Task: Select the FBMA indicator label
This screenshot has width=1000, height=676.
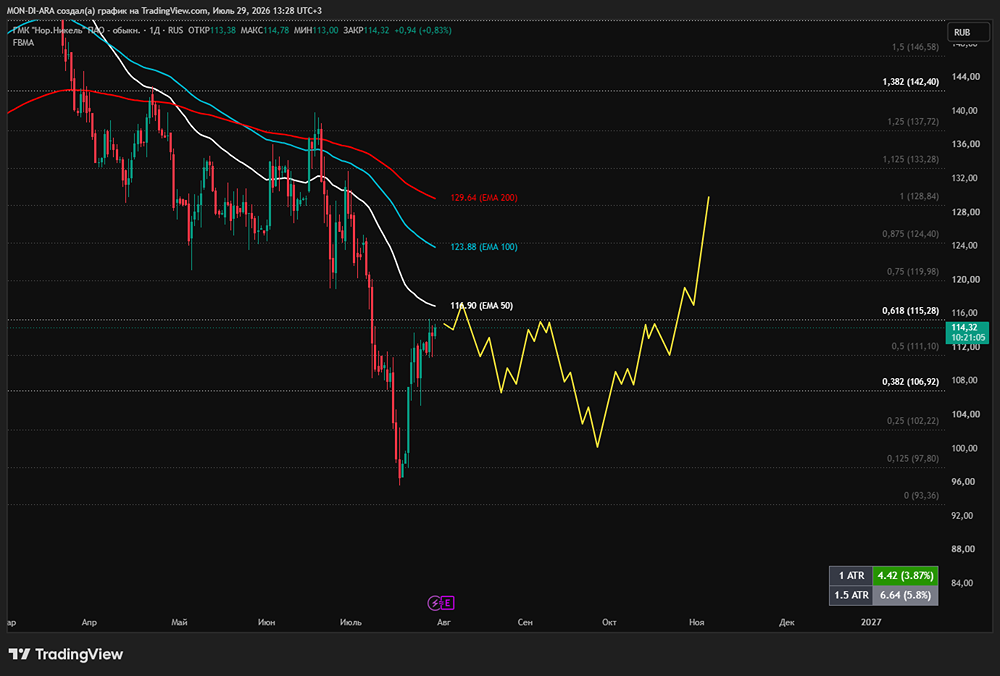Action: pos(24,43)
